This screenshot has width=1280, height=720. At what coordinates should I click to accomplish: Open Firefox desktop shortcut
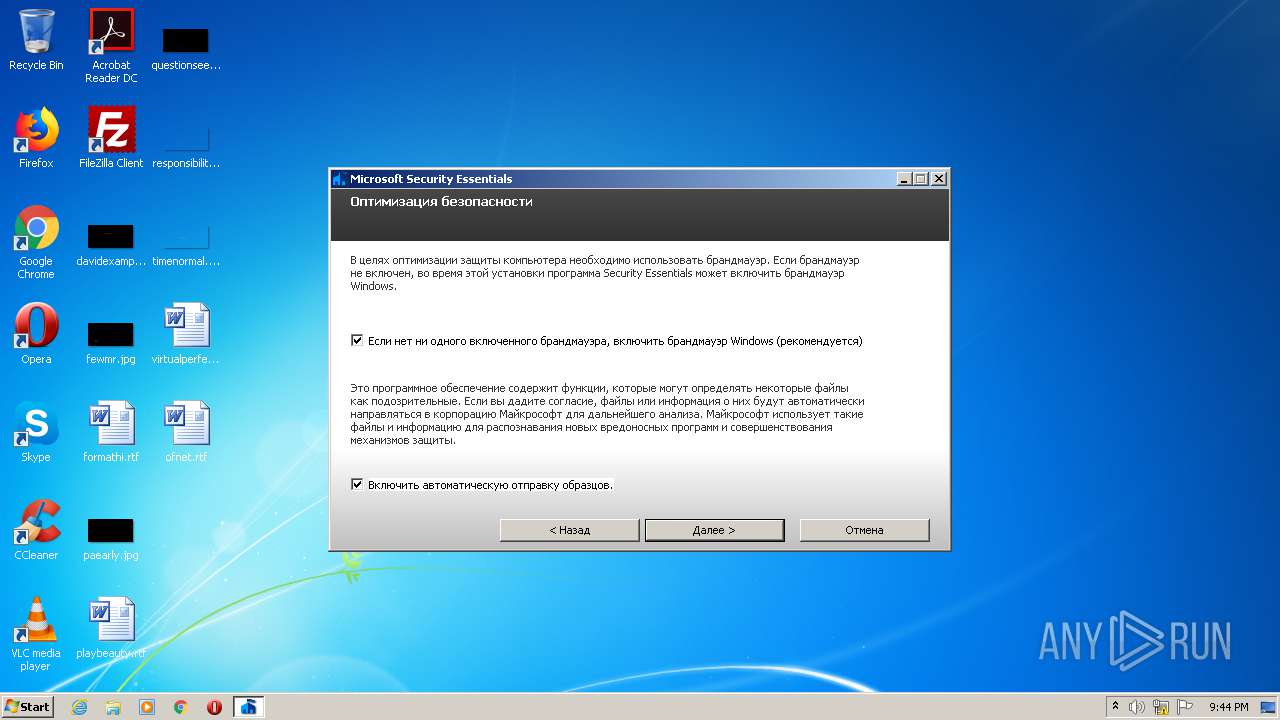pos(36,138)
